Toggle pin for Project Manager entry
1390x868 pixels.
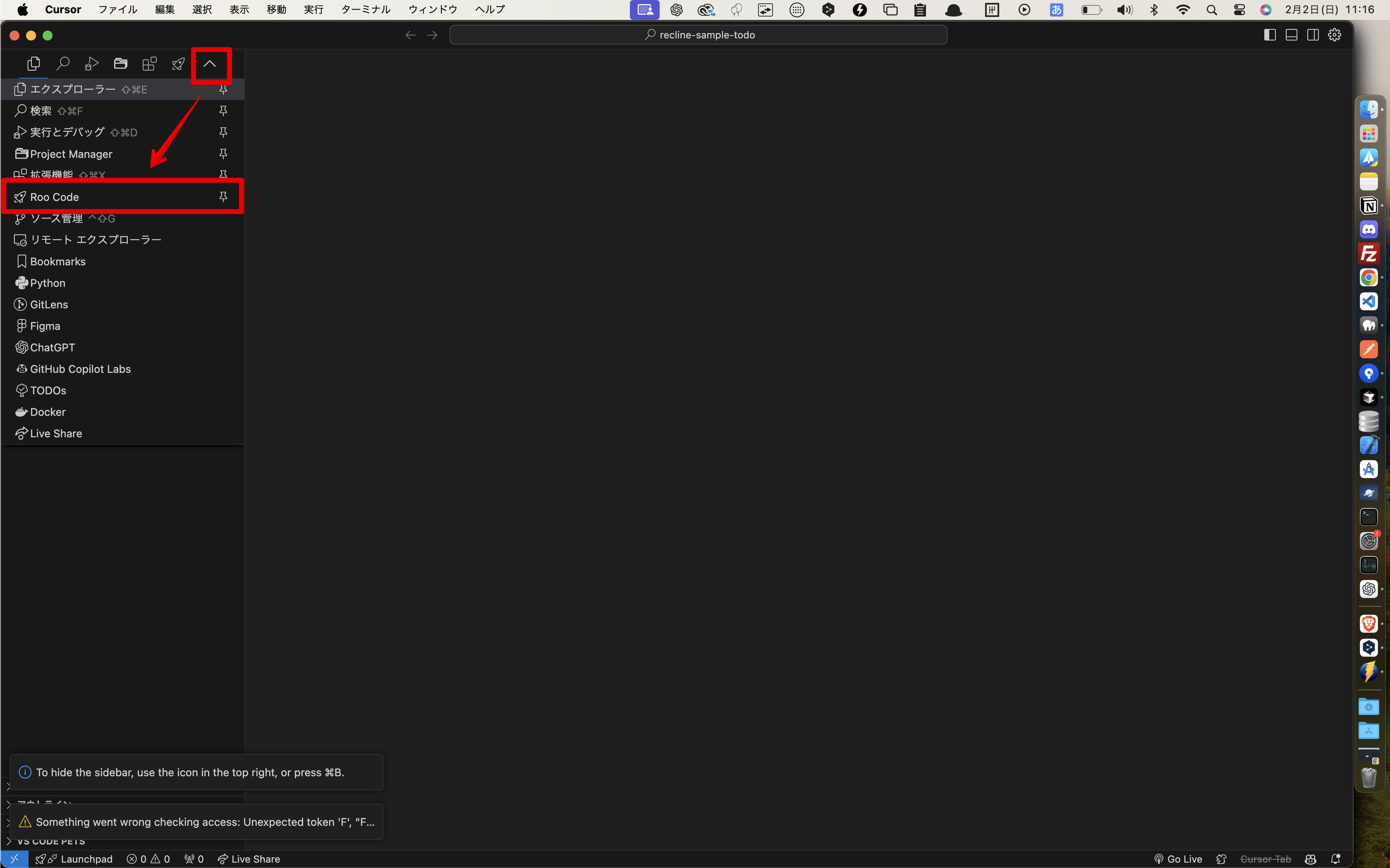click(223, 154)
